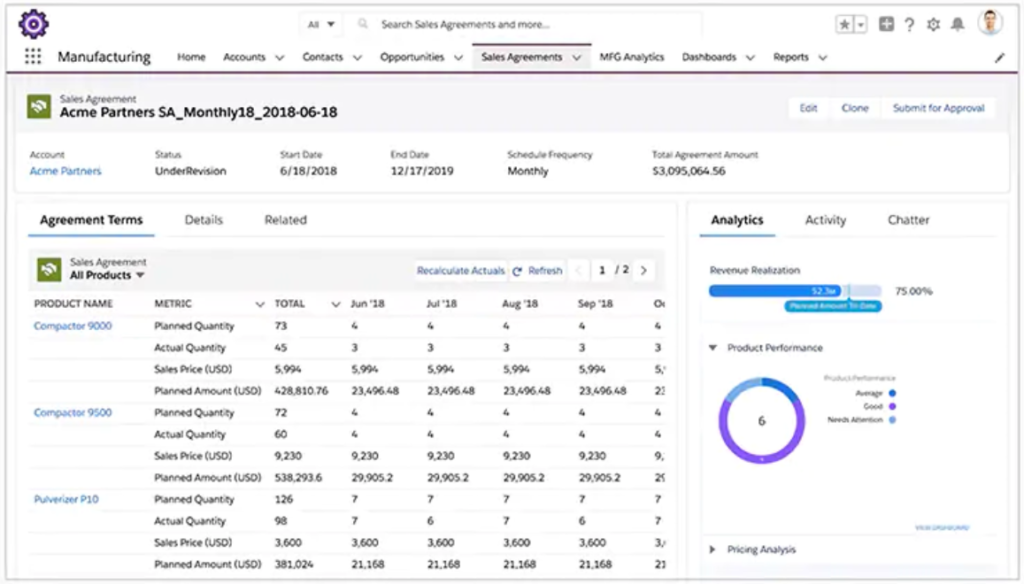1024x584 pixels.
Task: Collapse the Product Performance section
Action: coord(712,348)
